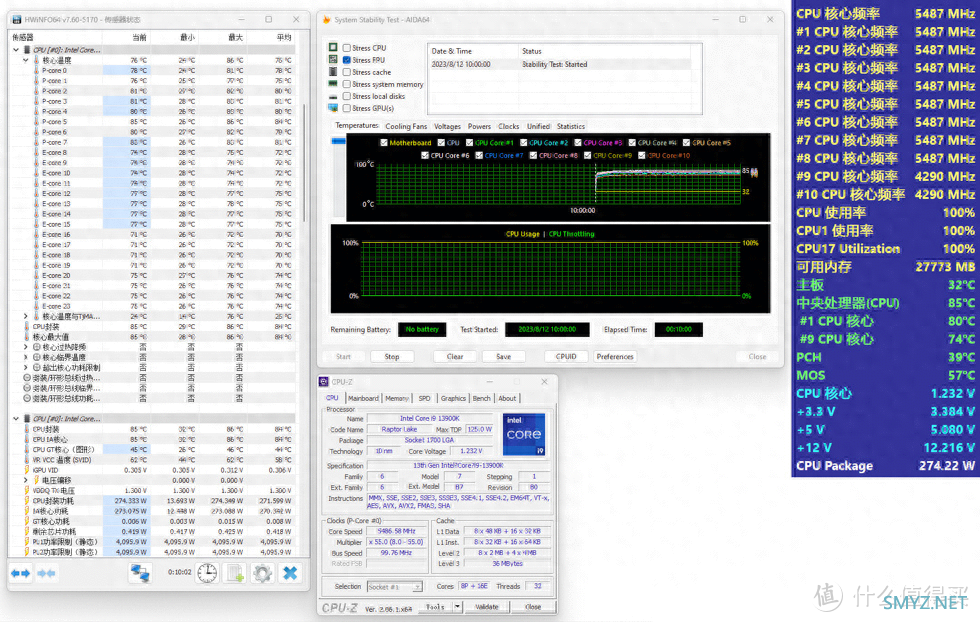This screenshot has height=622, width=980.
Task: Click the monitor icon beside Stress GPU(s)
Action: tap(333, 108)
